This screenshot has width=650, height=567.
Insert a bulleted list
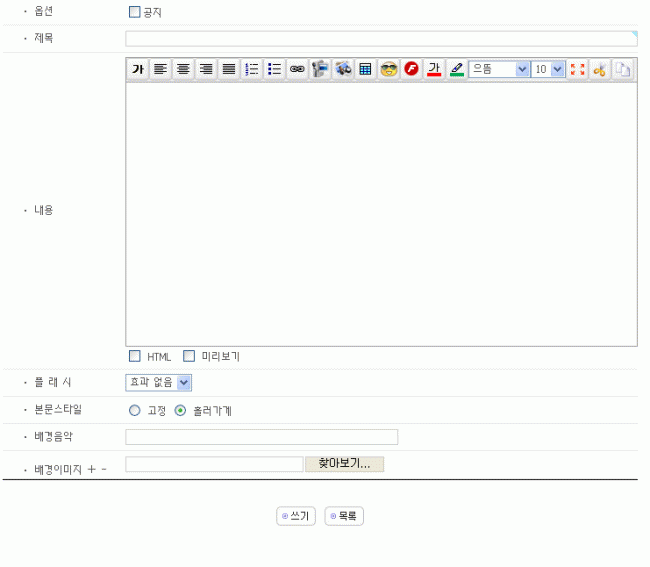(x=274, y=69)
